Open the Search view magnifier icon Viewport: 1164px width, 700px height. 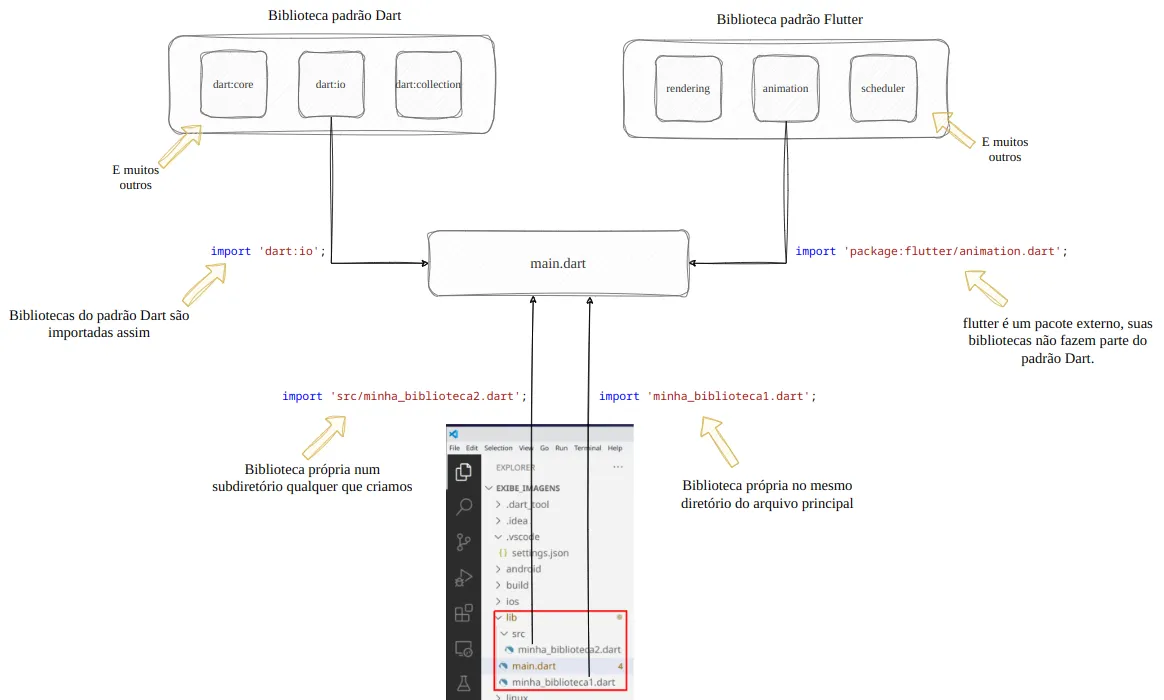tap(464, 507)
